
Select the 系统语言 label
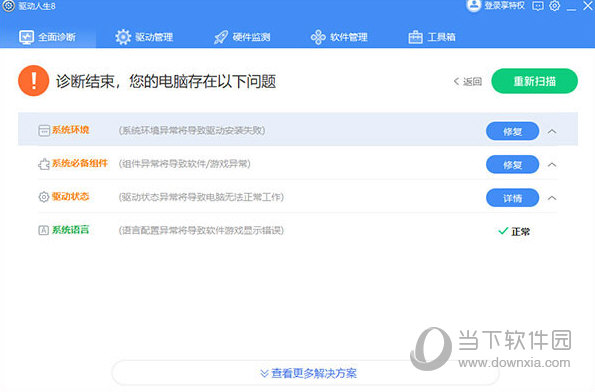70,230
